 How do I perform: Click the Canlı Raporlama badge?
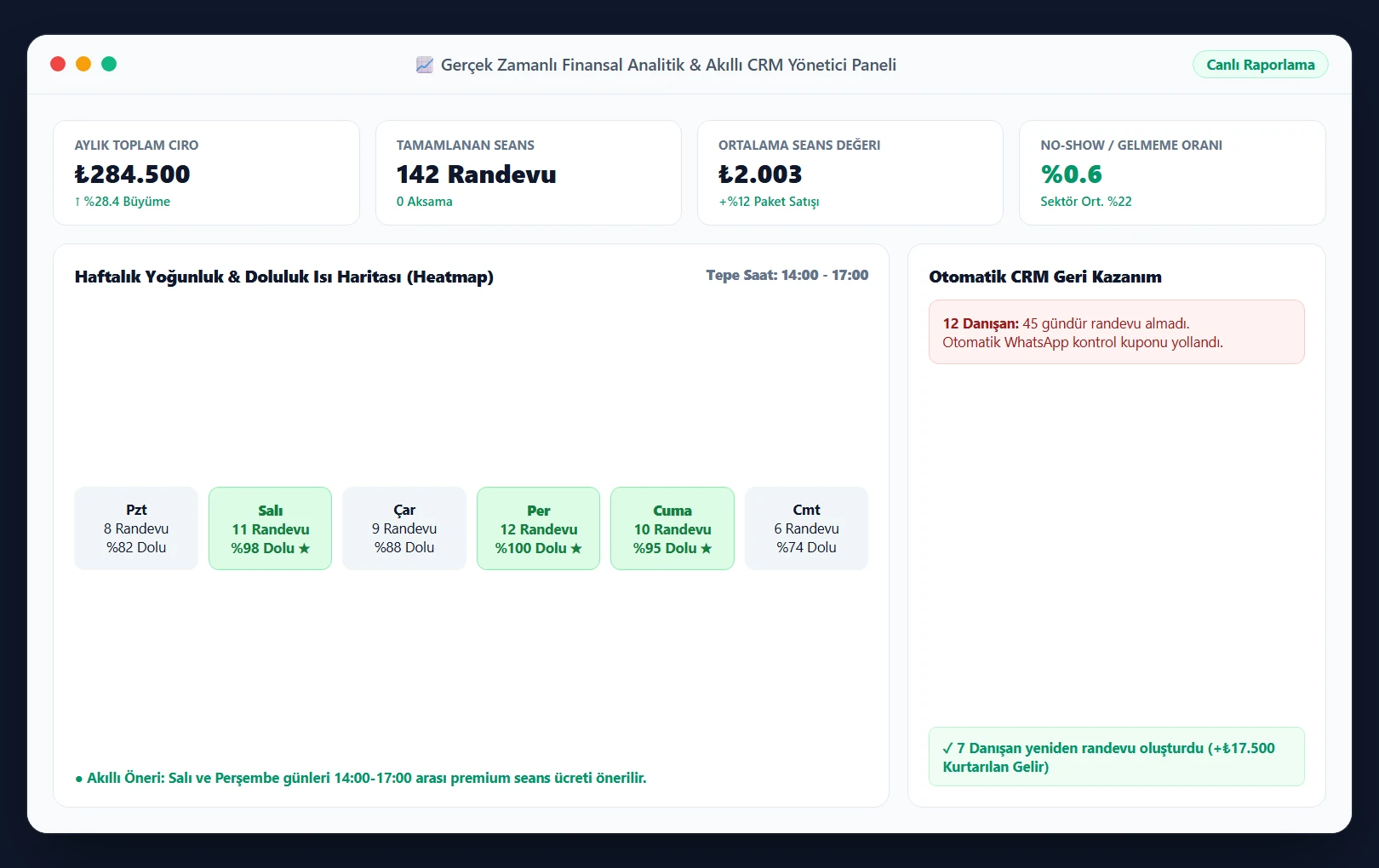point(1260,65)
